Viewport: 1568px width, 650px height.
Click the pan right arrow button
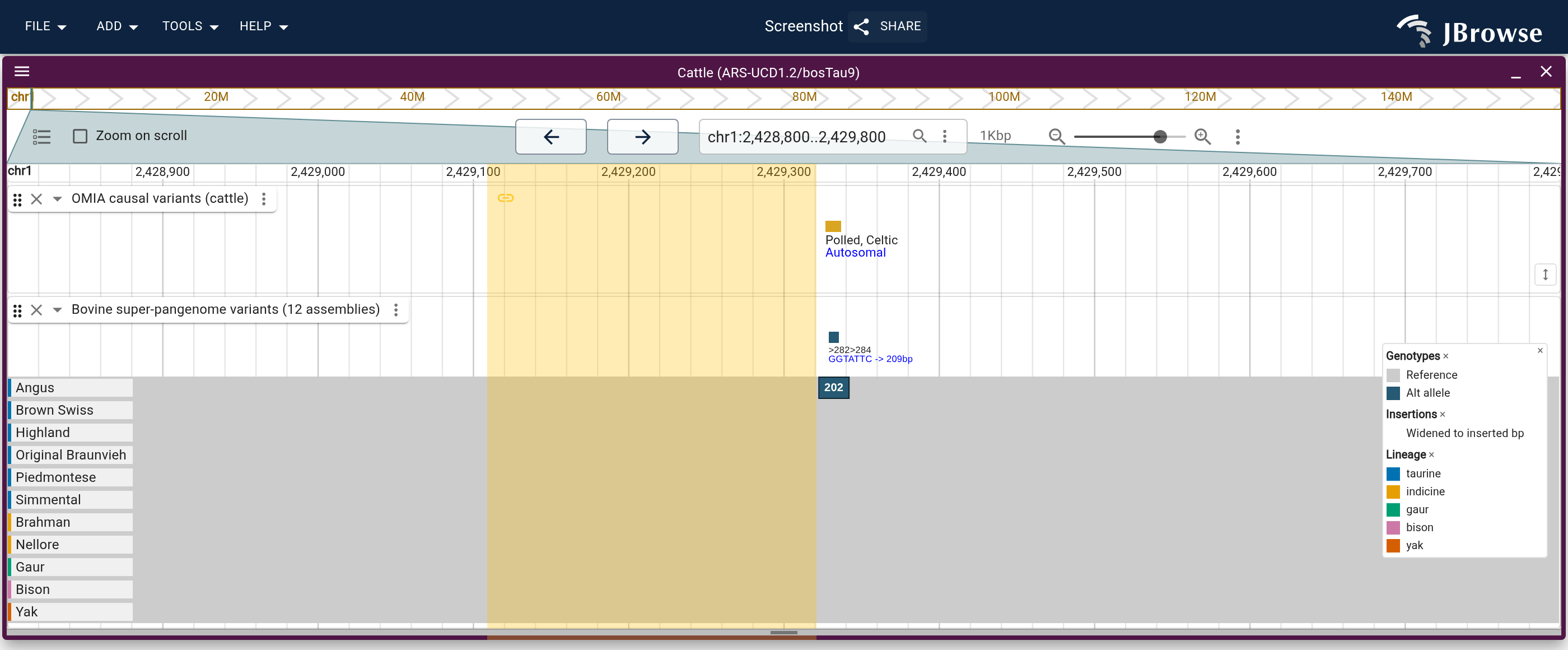(x=642, y=137)
